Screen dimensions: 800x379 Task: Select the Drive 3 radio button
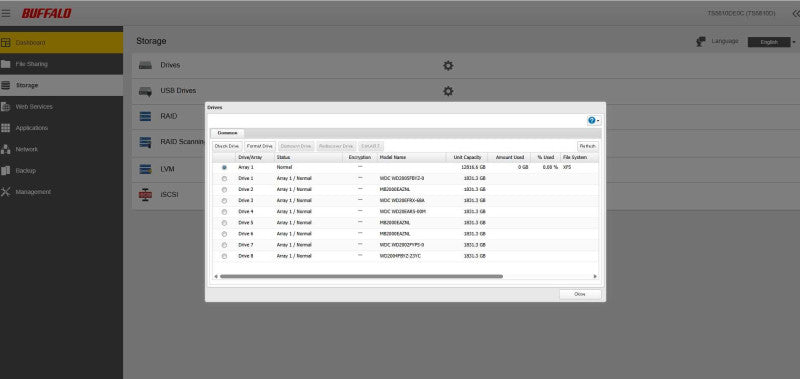tap(224, 201)
